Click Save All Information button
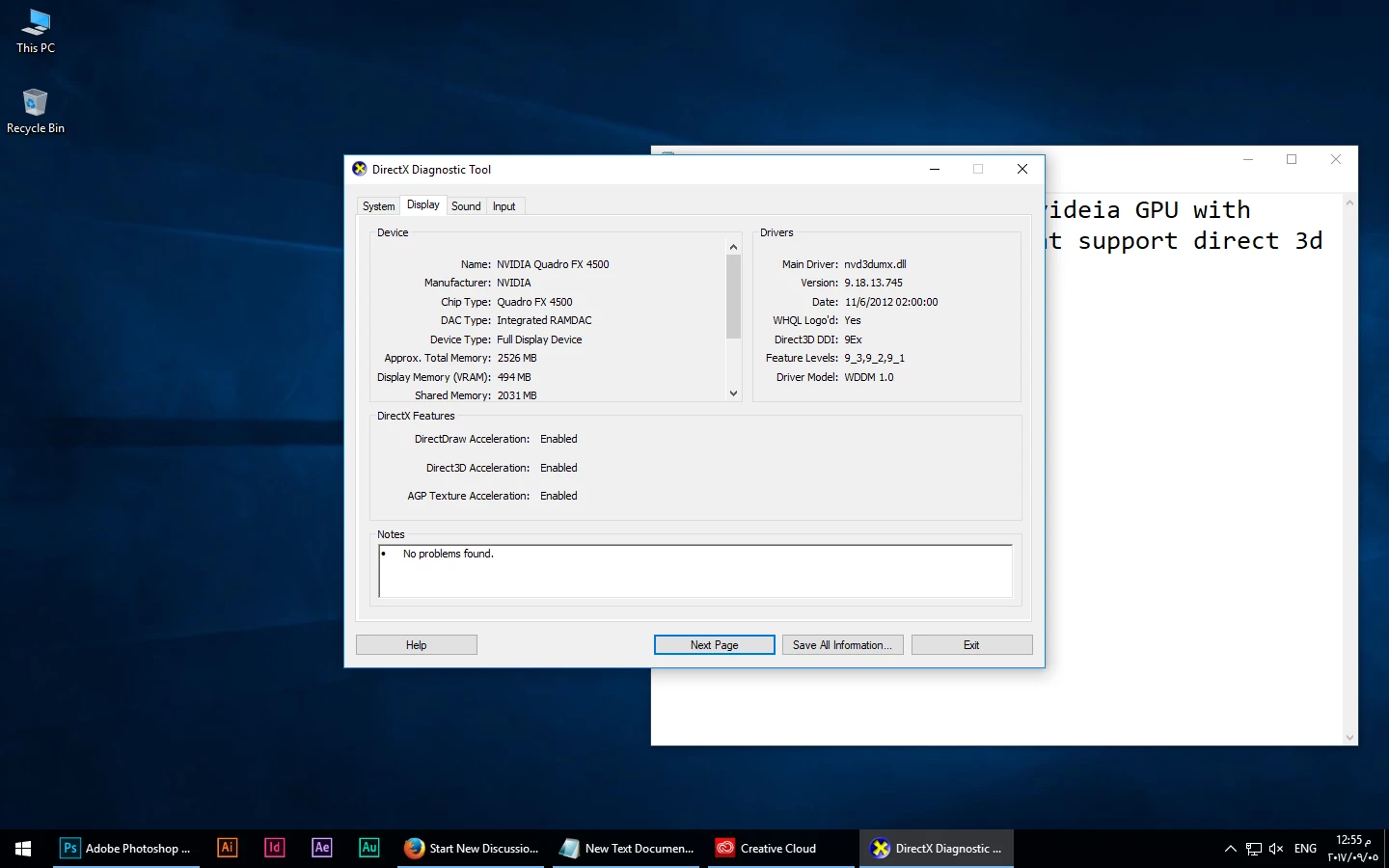The width and height of the screenshot is (1389, 868). (843, 645)
